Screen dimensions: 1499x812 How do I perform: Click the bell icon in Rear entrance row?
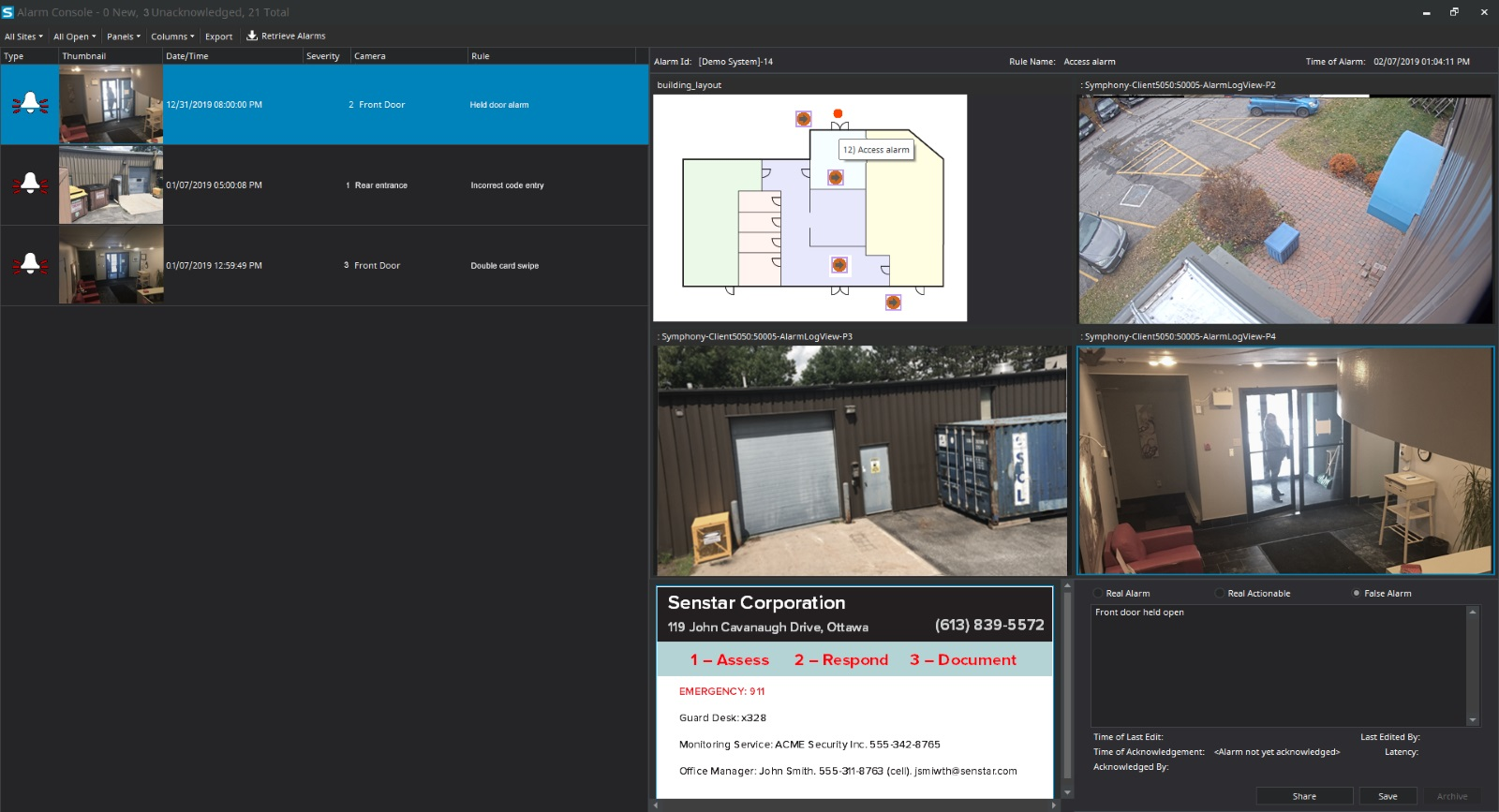[30, 185]
